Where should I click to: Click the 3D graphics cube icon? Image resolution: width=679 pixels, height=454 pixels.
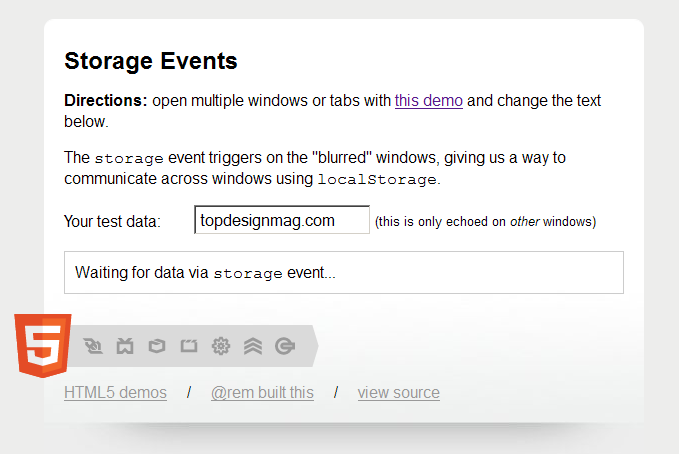tap(157, 346)
